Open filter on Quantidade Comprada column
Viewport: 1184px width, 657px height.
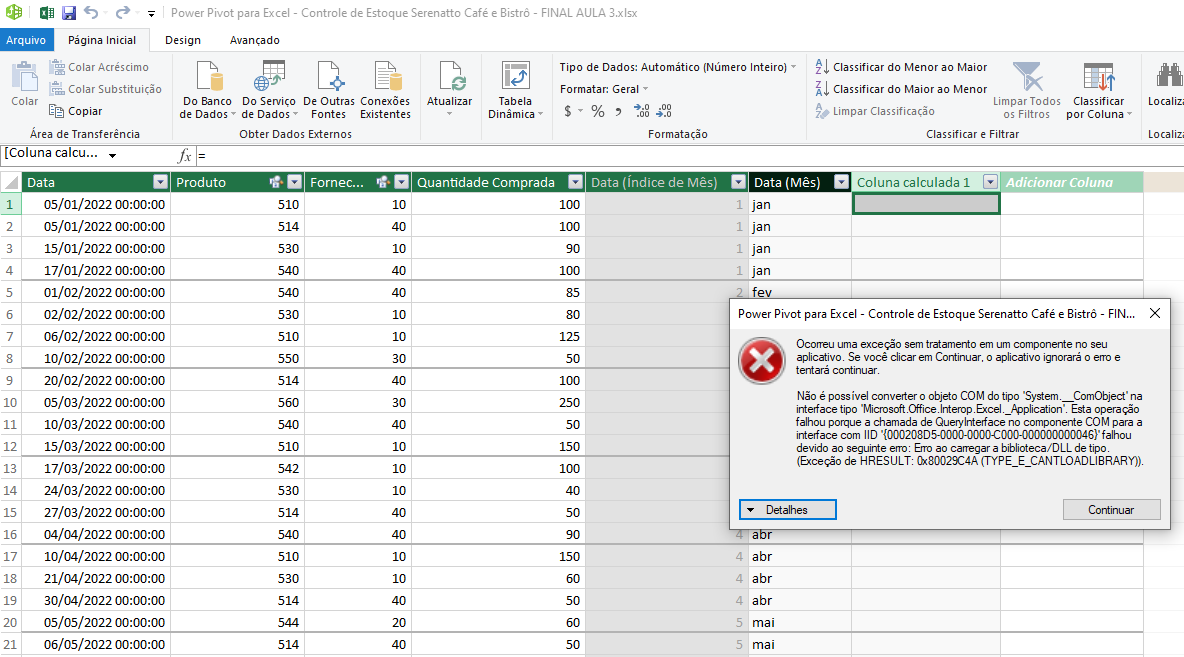click(x=575, y=182)
